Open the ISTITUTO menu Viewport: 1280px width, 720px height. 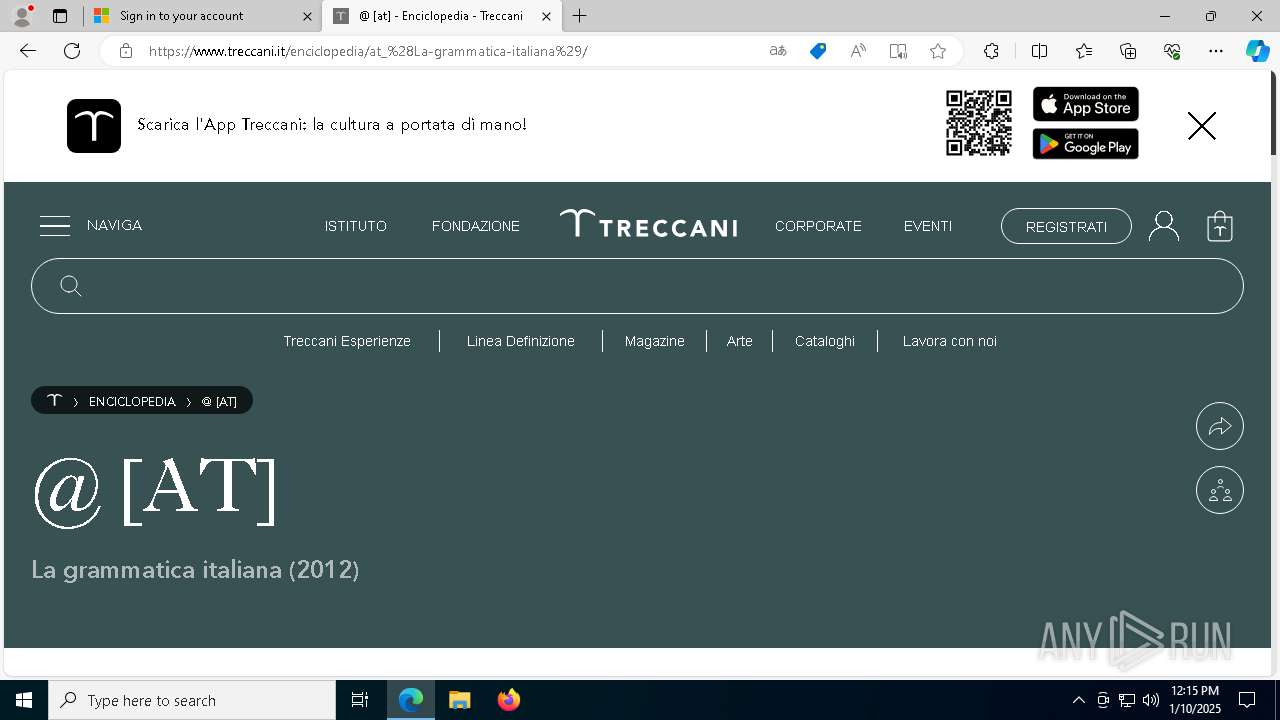[356, 226]
